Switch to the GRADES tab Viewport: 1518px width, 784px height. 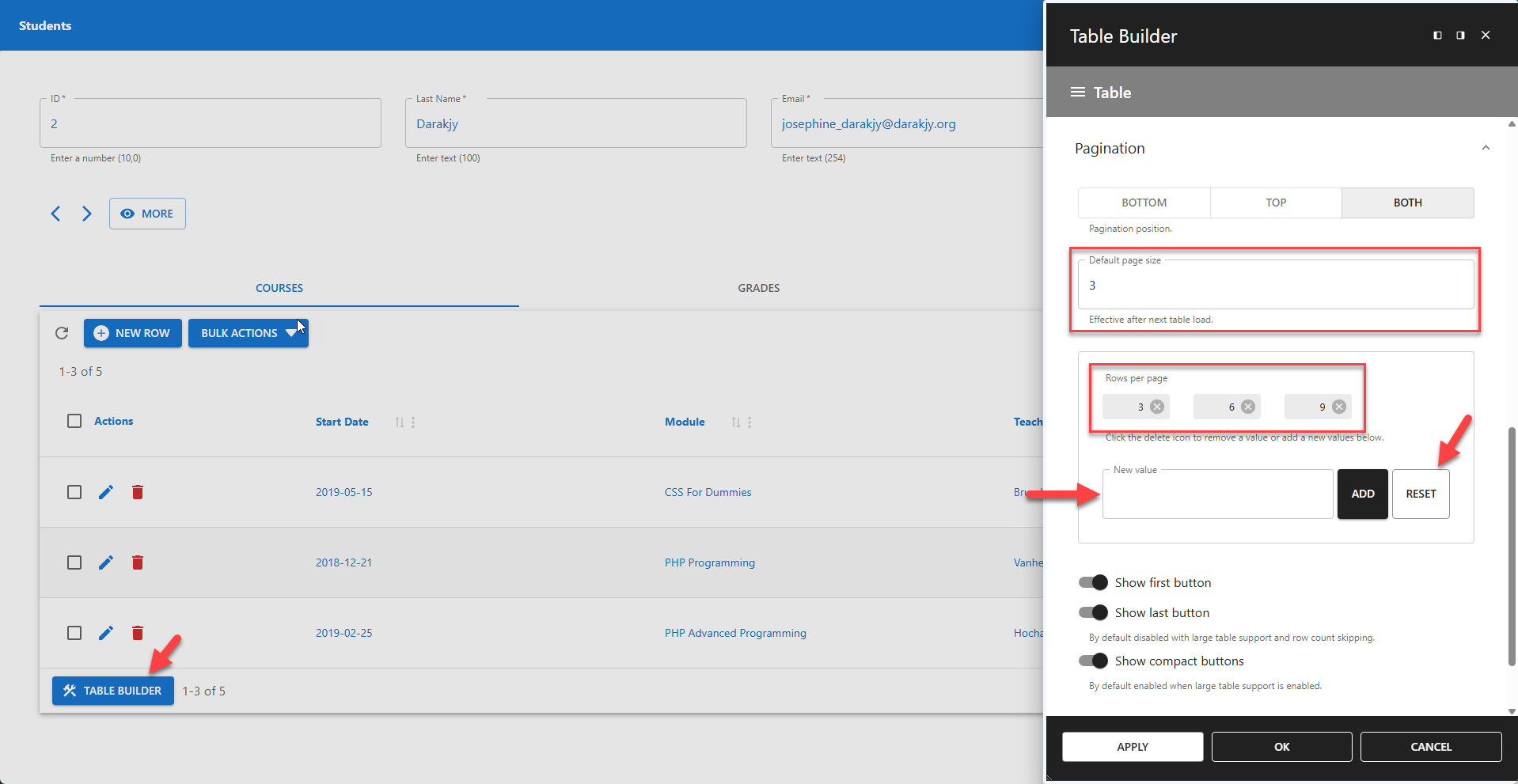(x=758, y=288)
